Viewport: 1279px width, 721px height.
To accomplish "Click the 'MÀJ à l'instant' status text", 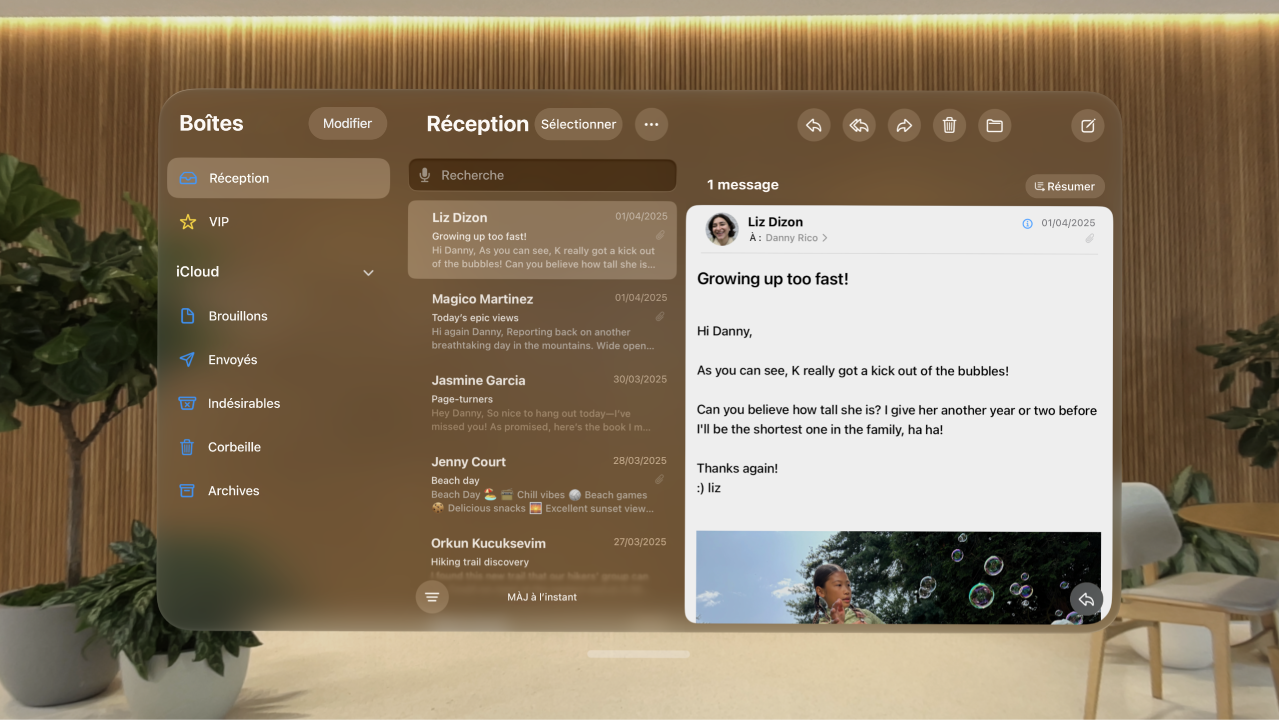I will coord(542,597).
